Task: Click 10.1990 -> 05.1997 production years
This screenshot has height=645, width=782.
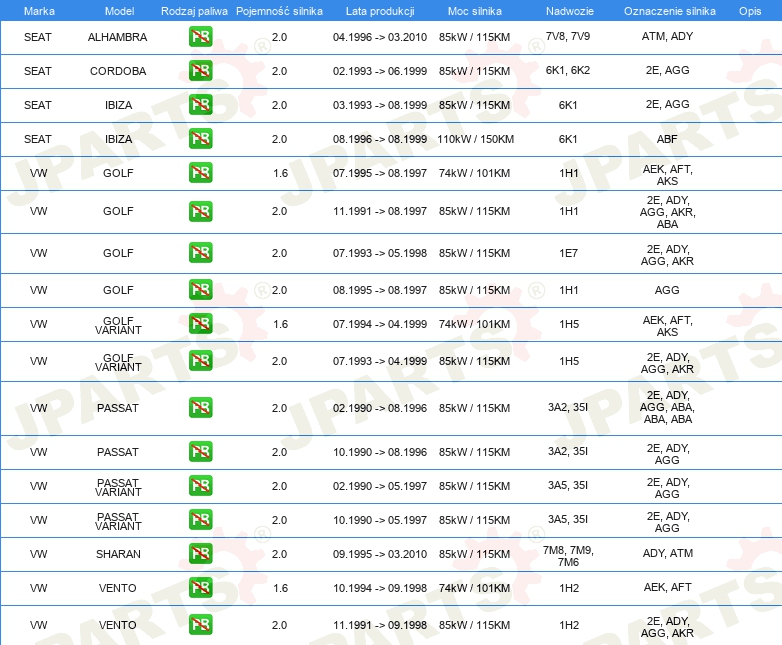Action: point(380,520)
